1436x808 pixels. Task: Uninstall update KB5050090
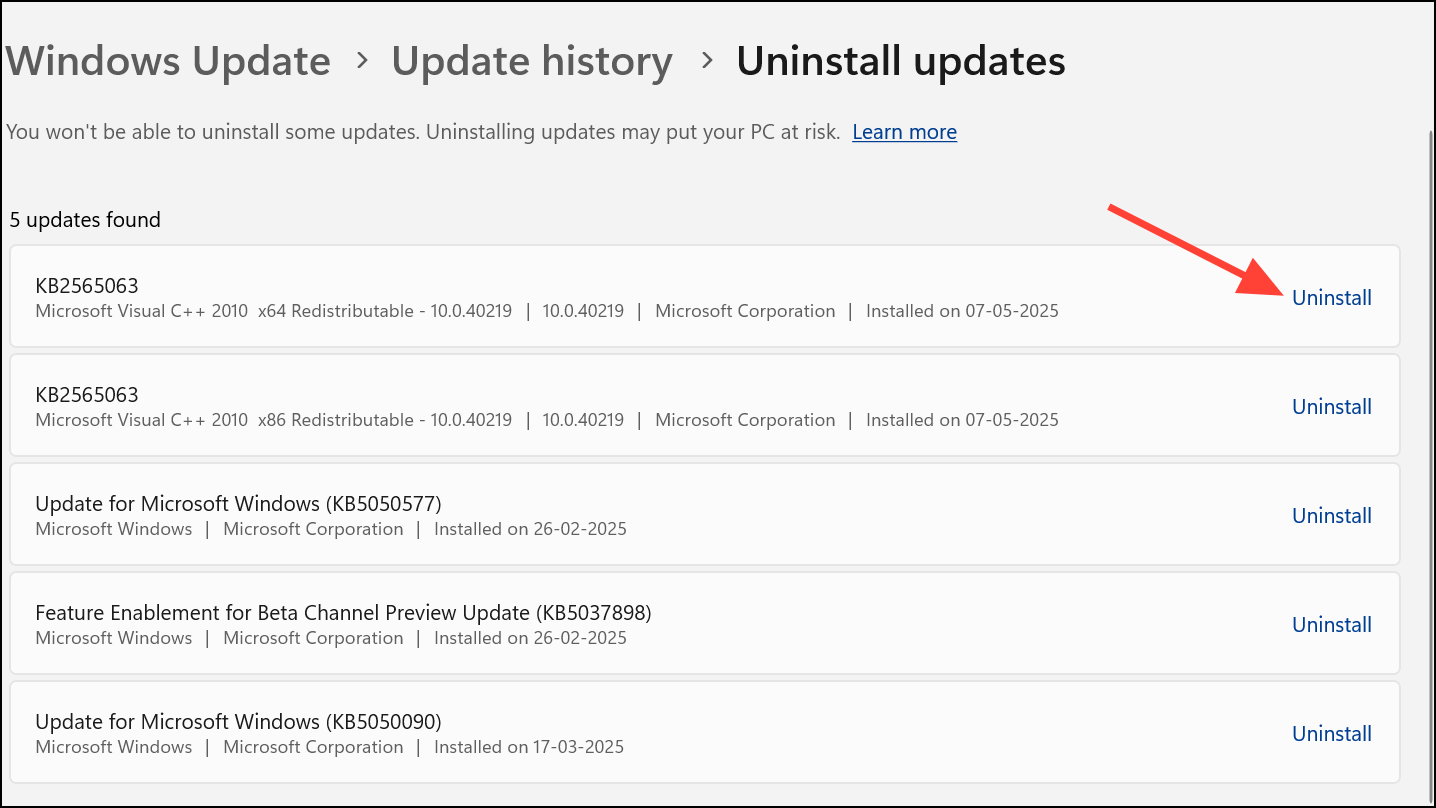(x=1331, y=733)
